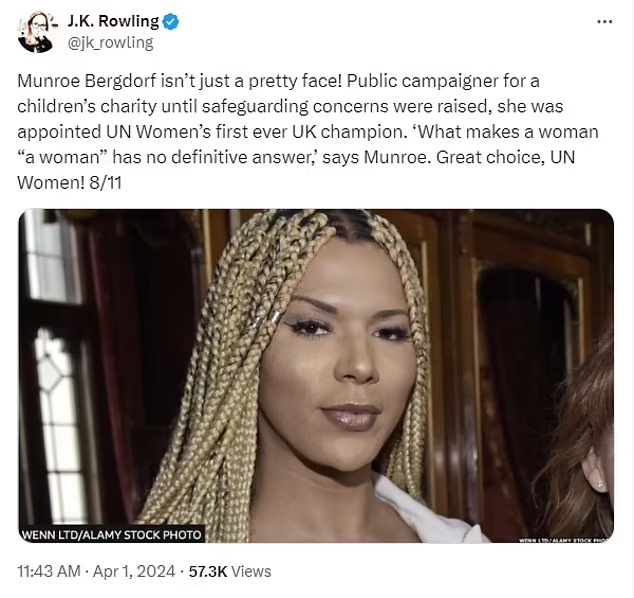Screen dimensions: 634x598
Task: Click the blue verified checkmark badge
Action: (x=170, y=22)
